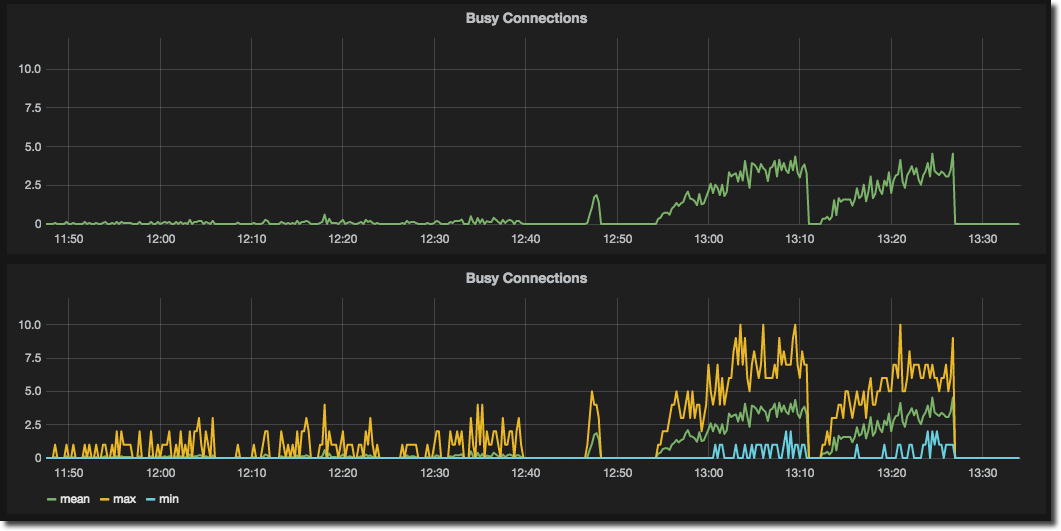Click the 13:30 time label in bottom panel
The image size is (1061, 531).
tap(983, 473)
